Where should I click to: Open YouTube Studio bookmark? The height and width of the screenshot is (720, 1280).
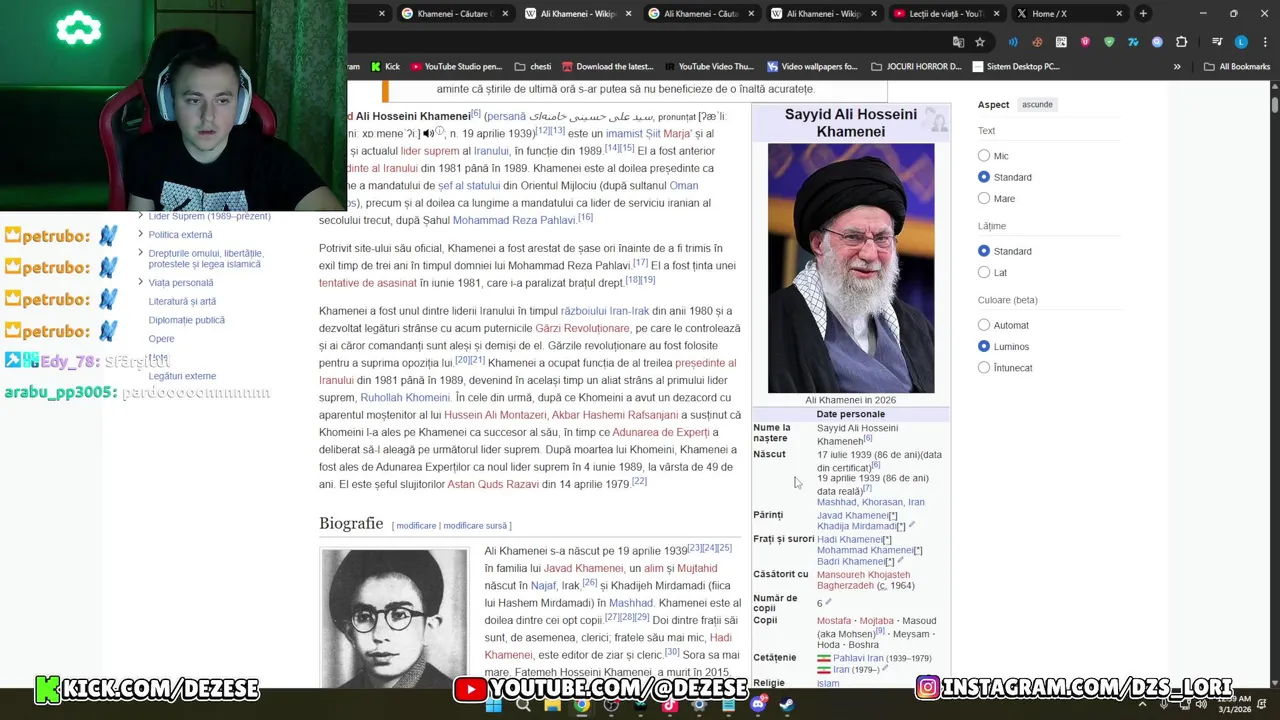(456, 67)
